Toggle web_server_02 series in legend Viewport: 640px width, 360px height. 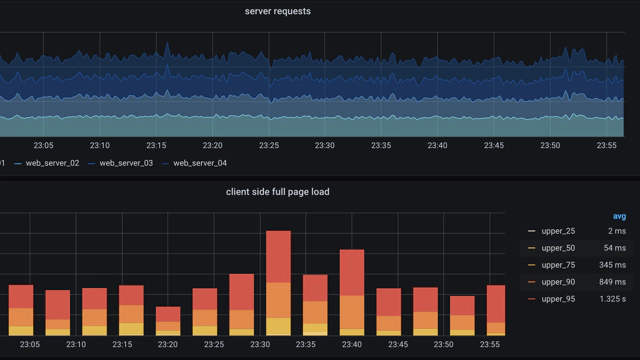[52, 163]
